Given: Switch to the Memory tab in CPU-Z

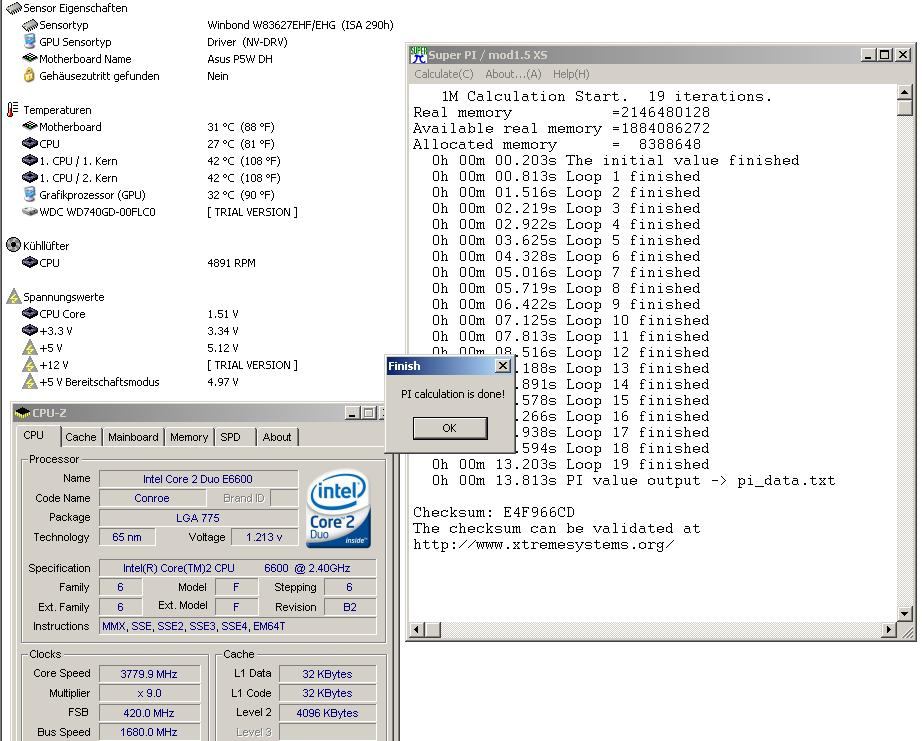Looking at the screenshot, I should click(x=189, y=437).
